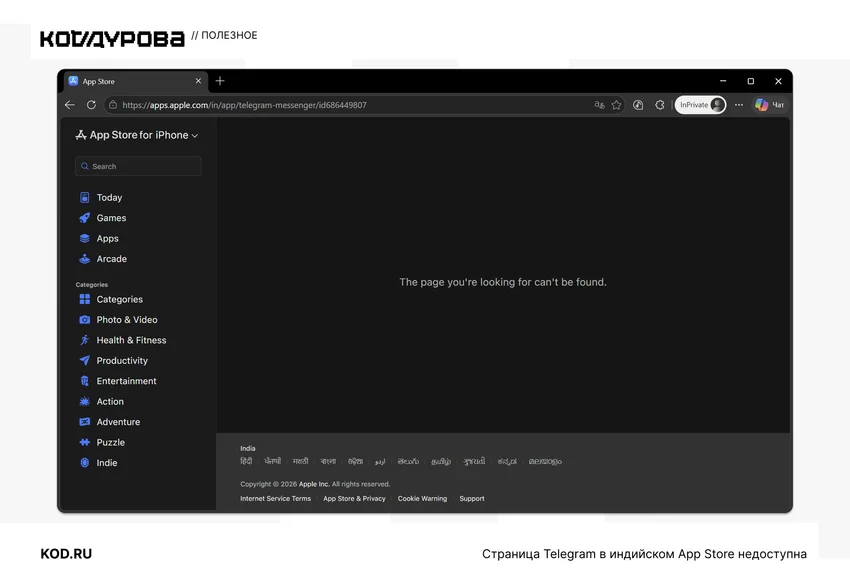Click the Entertainment popcorn icon
Image resolution: width=850 pixels, height=582 pixels.
[85, 381]
